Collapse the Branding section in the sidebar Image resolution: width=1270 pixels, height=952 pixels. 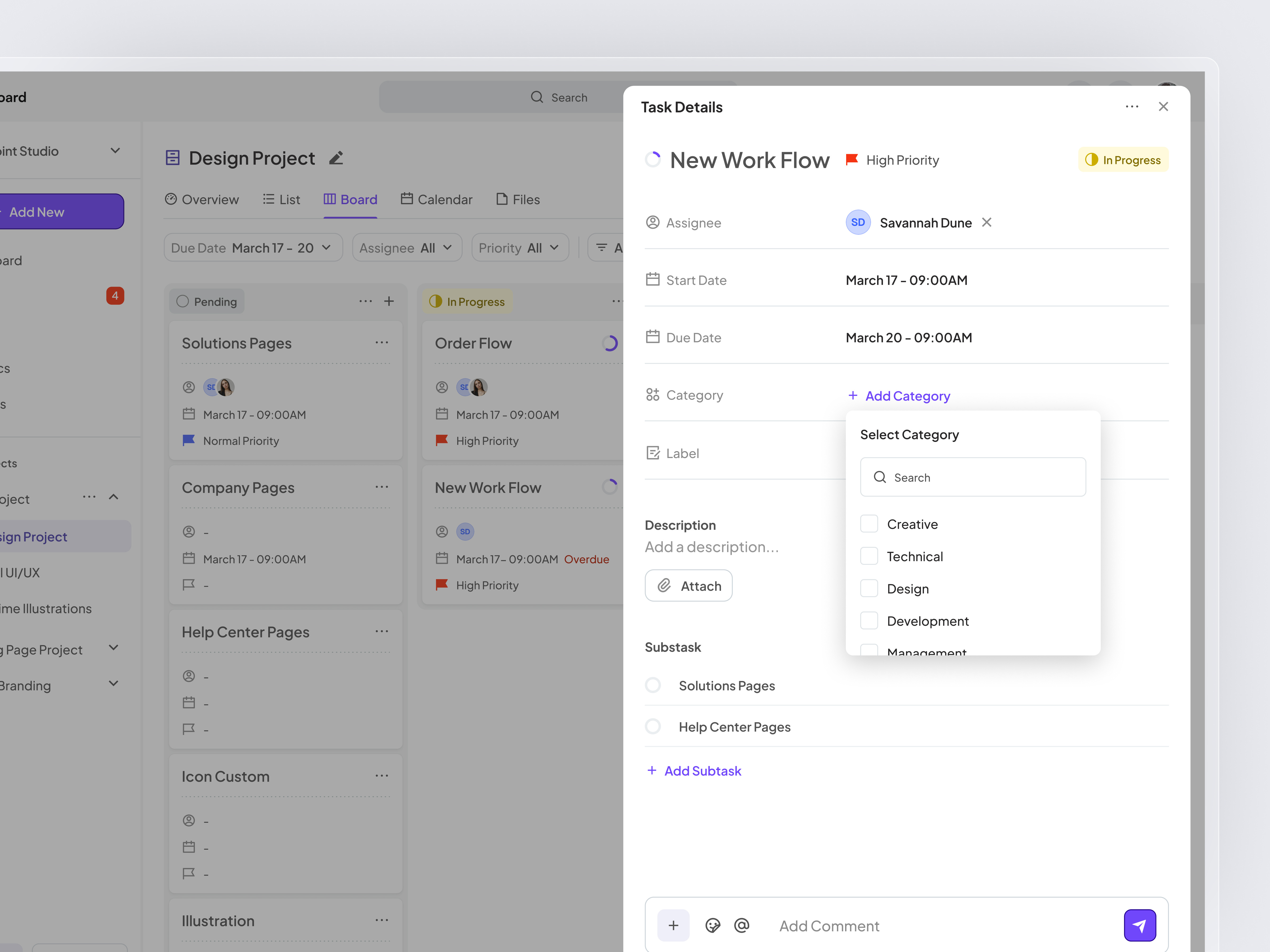point(113,683)
